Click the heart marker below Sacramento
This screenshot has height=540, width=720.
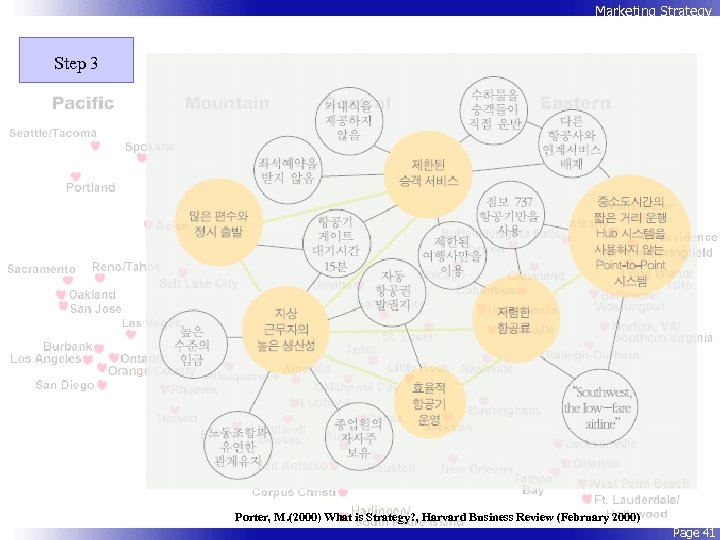[68, 280]
